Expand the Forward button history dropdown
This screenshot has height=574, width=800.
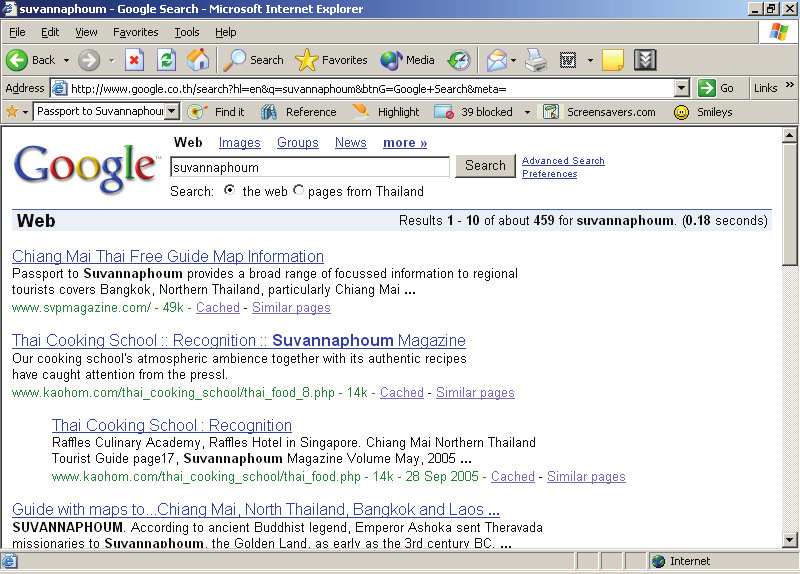coord(111,60)
